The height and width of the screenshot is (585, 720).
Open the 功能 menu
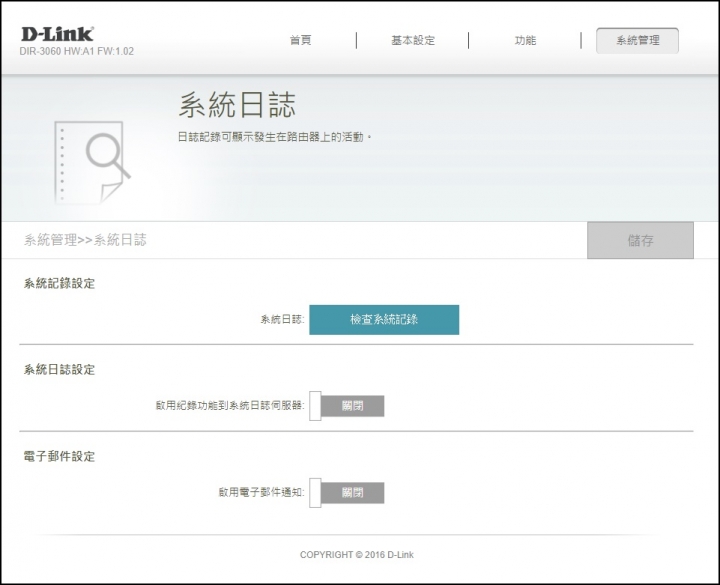pos(525,40)
